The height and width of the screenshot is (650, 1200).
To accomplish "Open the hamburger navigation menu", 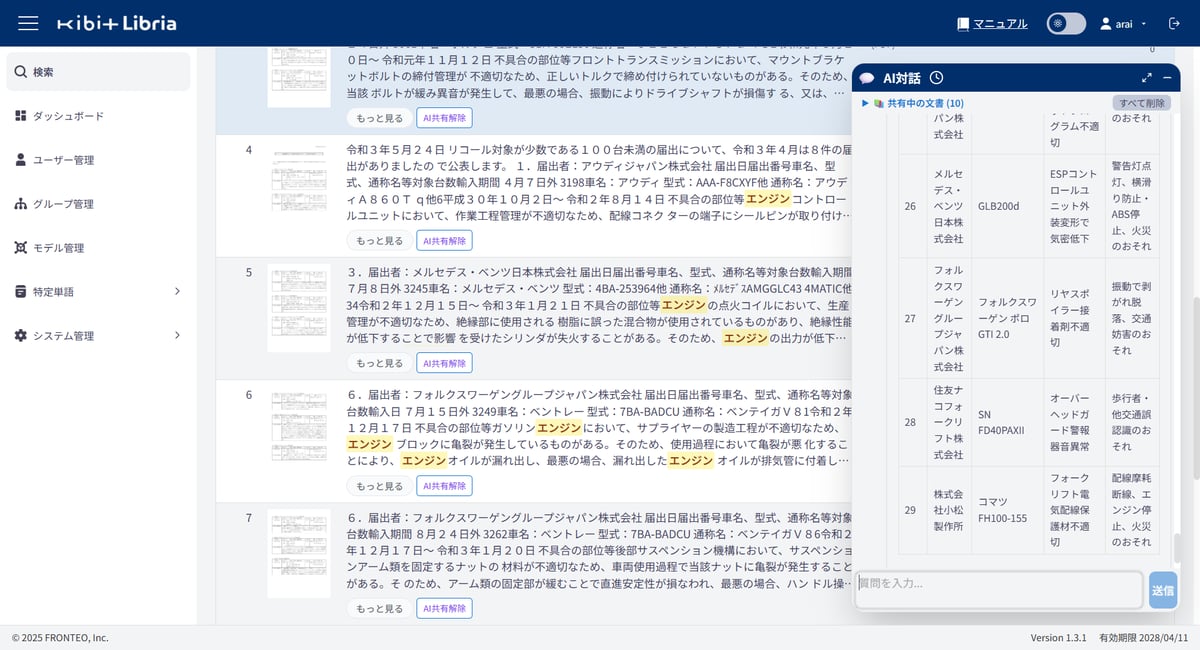I will [28, 23].
